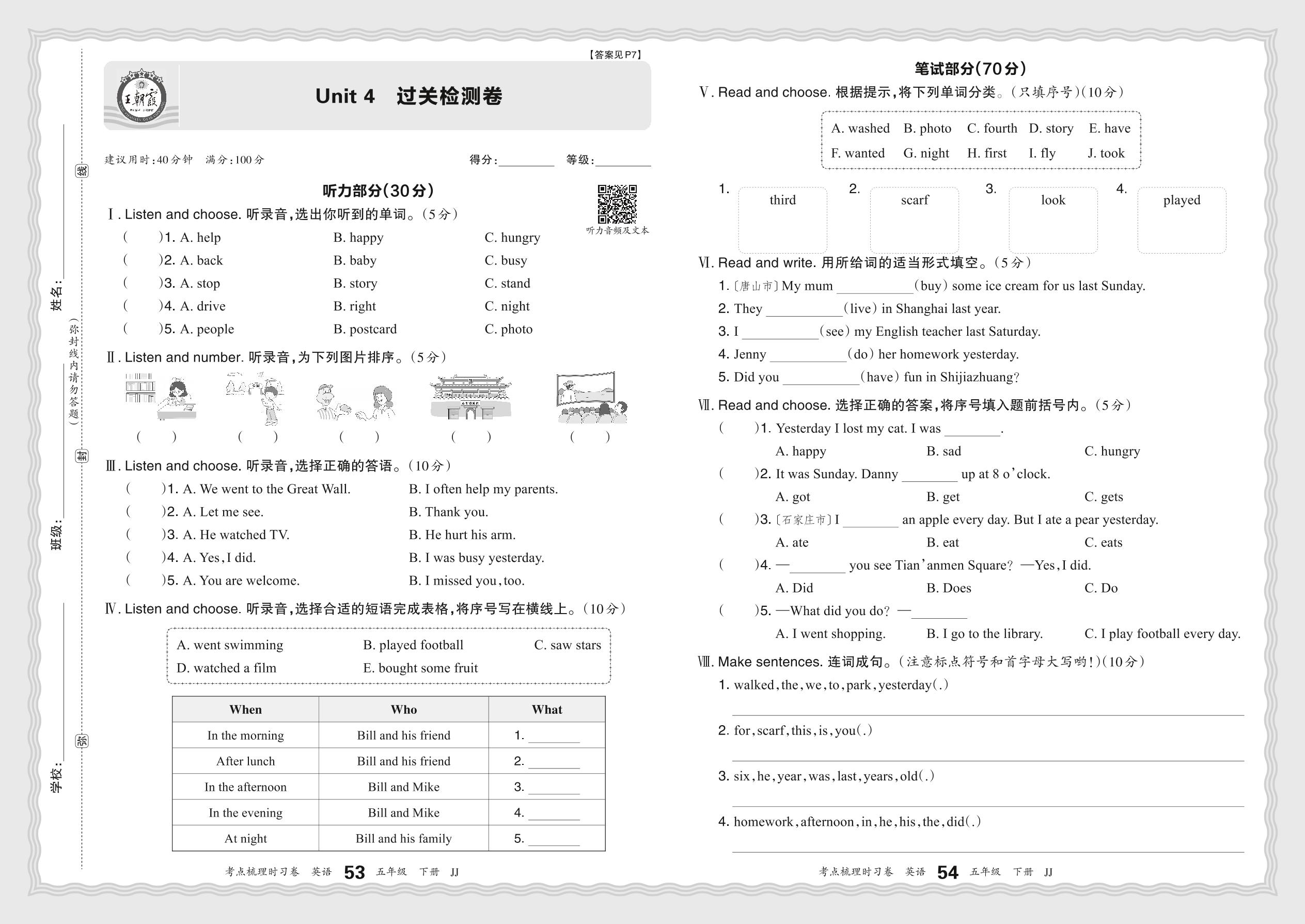Click the word option F. wanted
Image resolution: width=1305 pixels, height=924 pixels.
click(857, 153)
